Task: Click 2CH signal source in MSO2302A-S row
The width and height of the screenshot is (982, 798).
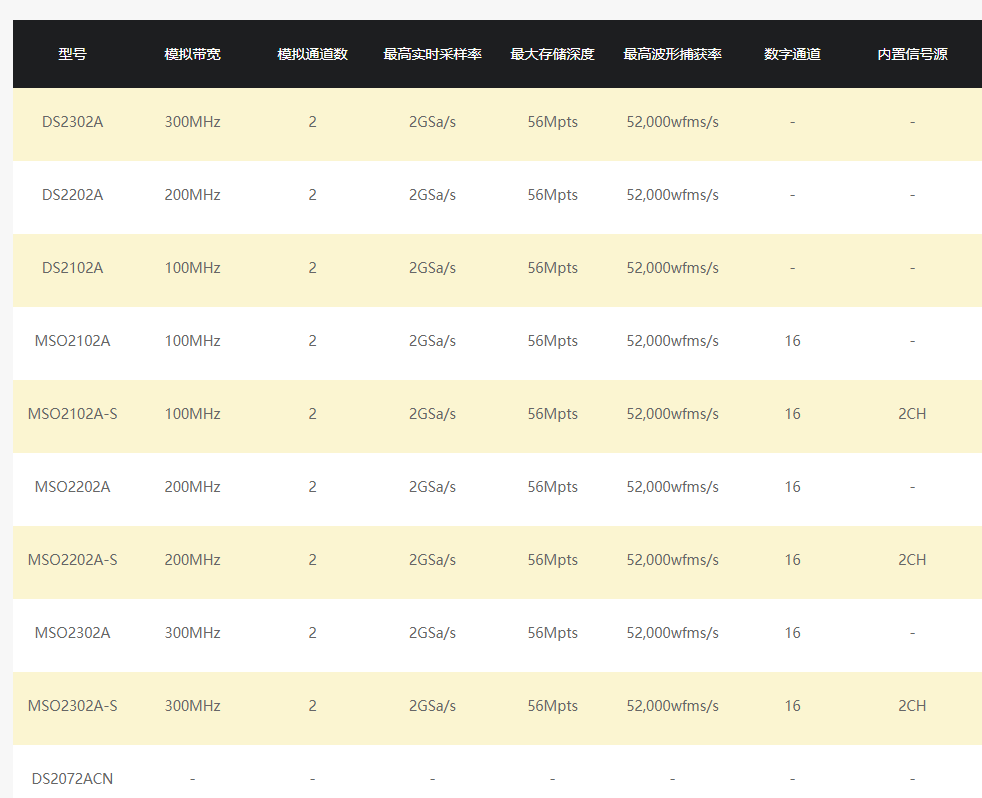Action: tap(912, 706)
